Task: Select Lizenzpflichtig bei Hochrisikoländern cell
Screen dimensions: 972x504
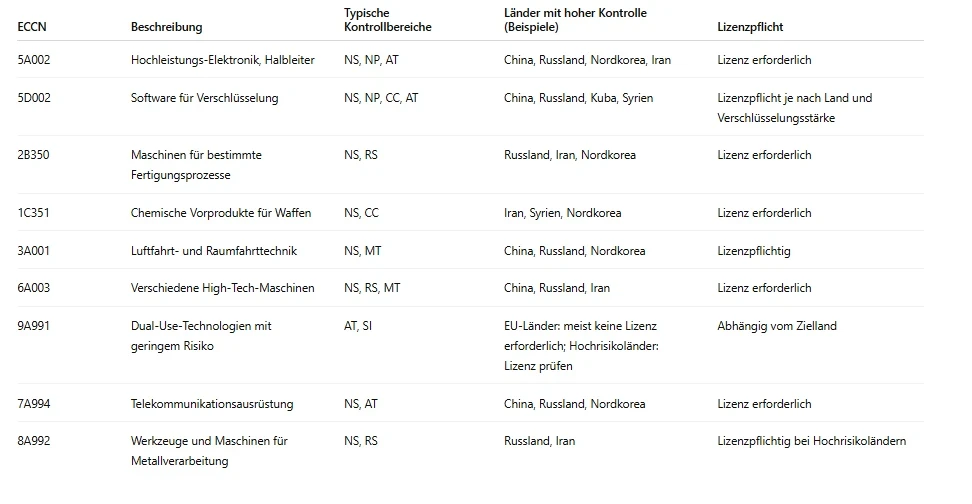Action: coord(811,441)
